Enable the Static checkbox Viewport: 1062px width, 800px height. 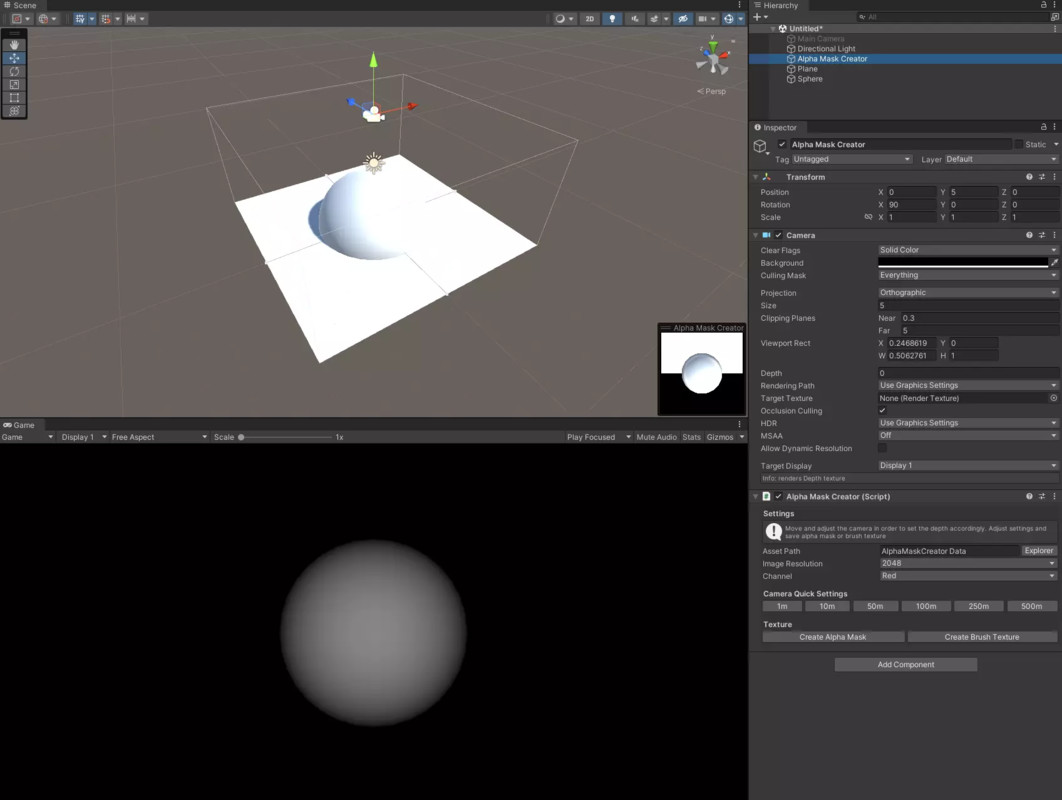[1018, 144]
